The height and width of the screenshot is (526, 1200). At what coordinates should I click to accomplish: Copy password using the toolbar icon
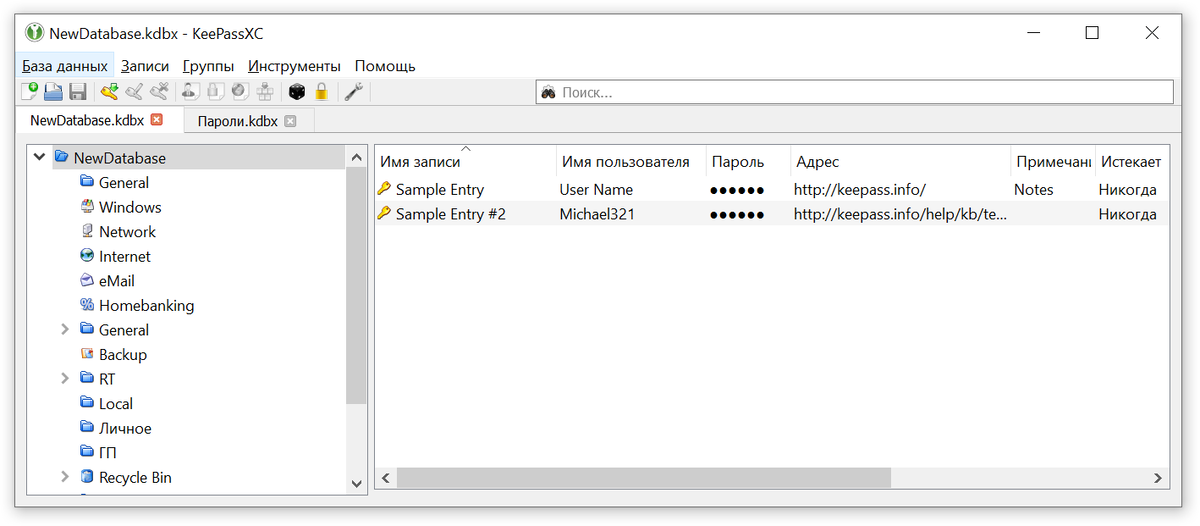click(214, 92)
